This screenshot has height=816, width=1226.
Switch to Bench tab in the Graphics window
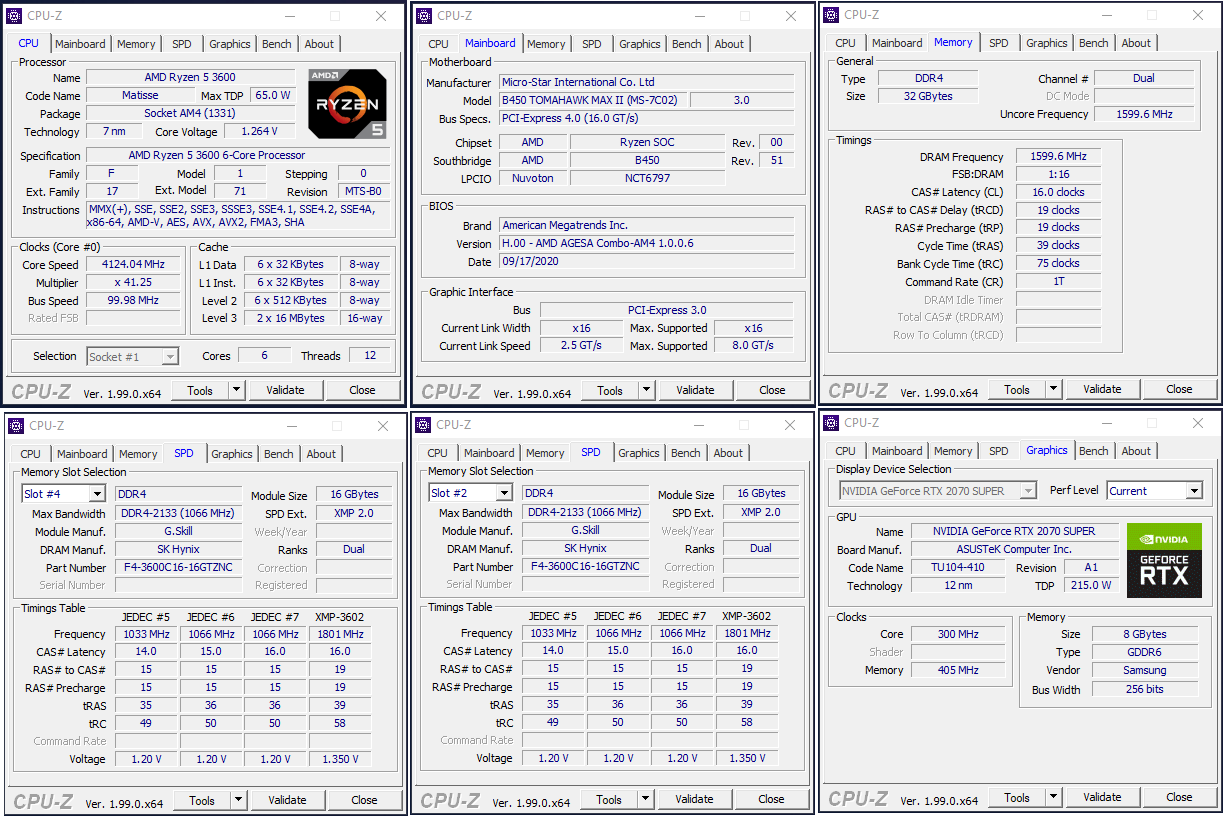[x=1094, y=451]
